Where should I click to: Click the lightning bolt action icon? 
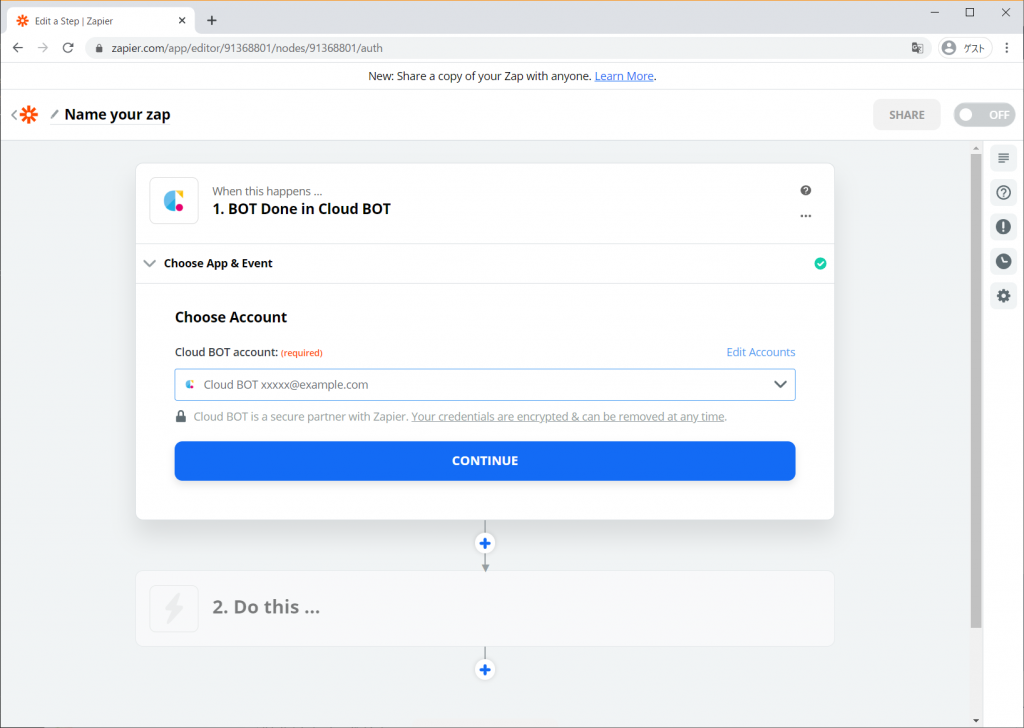click(174, 609)
